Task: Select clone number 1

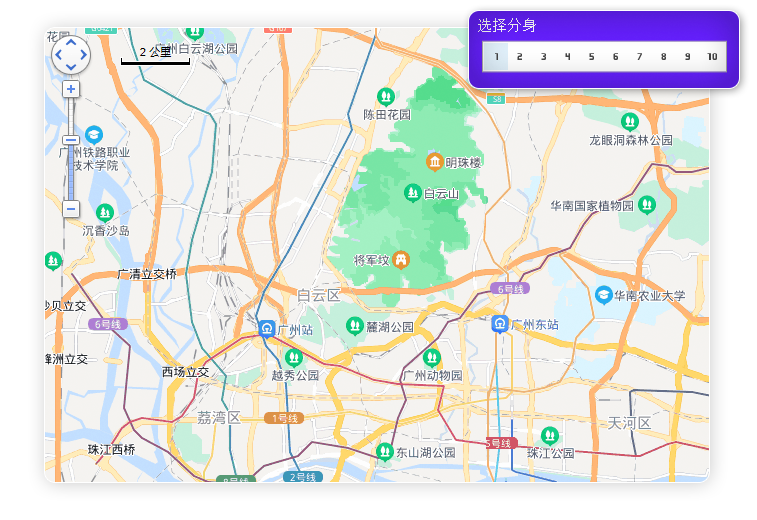Action: [496, 56]
